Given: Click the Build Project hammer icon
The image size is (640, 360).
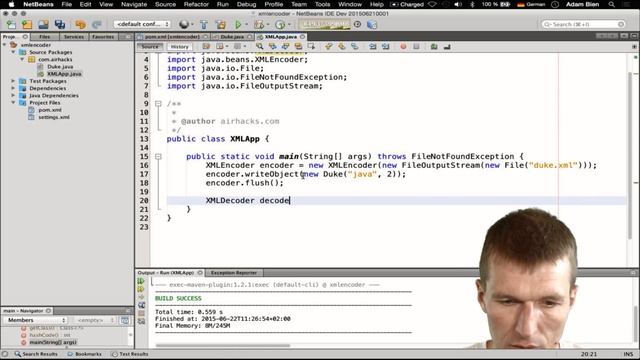Looking at the screenshot, I should [204, 24].
